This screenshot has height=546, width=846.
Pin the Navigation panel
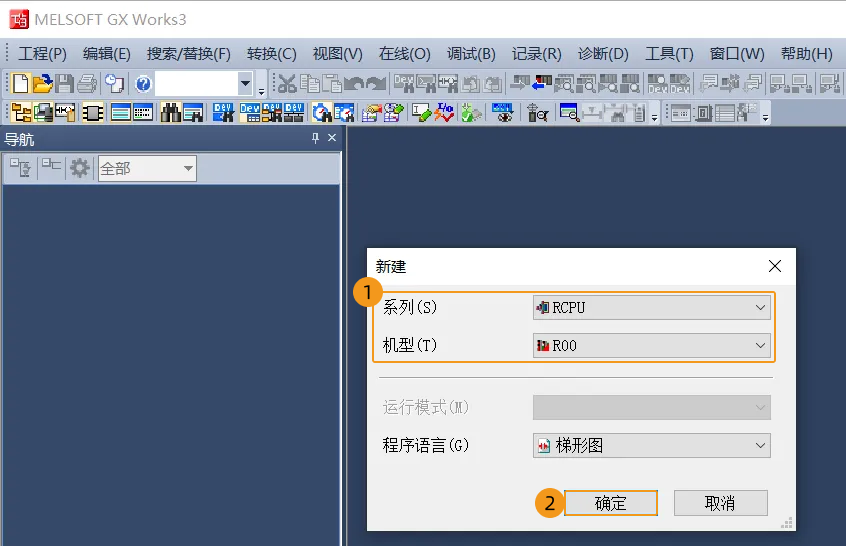tap(315, 139)
